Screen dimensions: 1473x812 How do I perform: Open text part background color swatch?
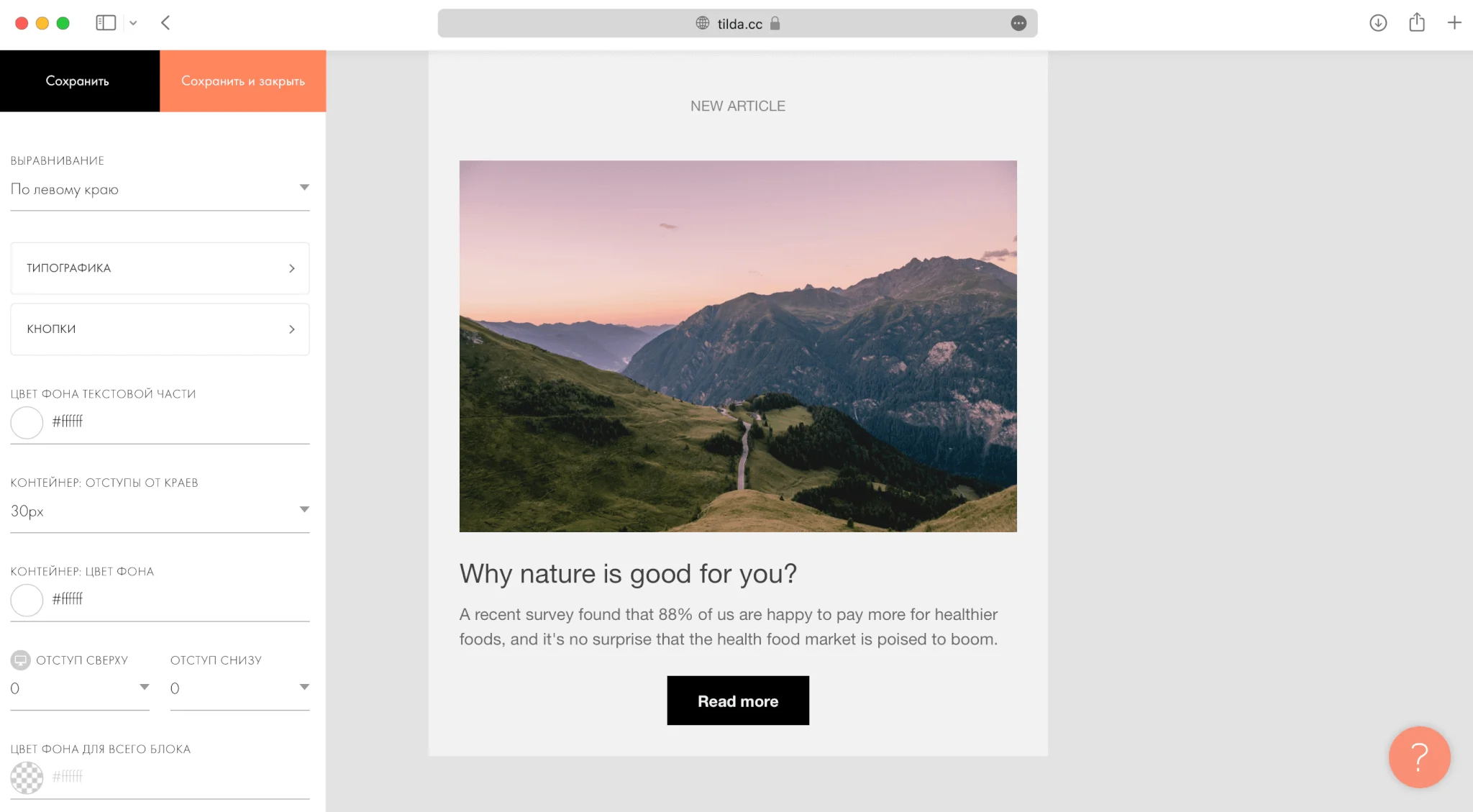[x=27, y=422]
